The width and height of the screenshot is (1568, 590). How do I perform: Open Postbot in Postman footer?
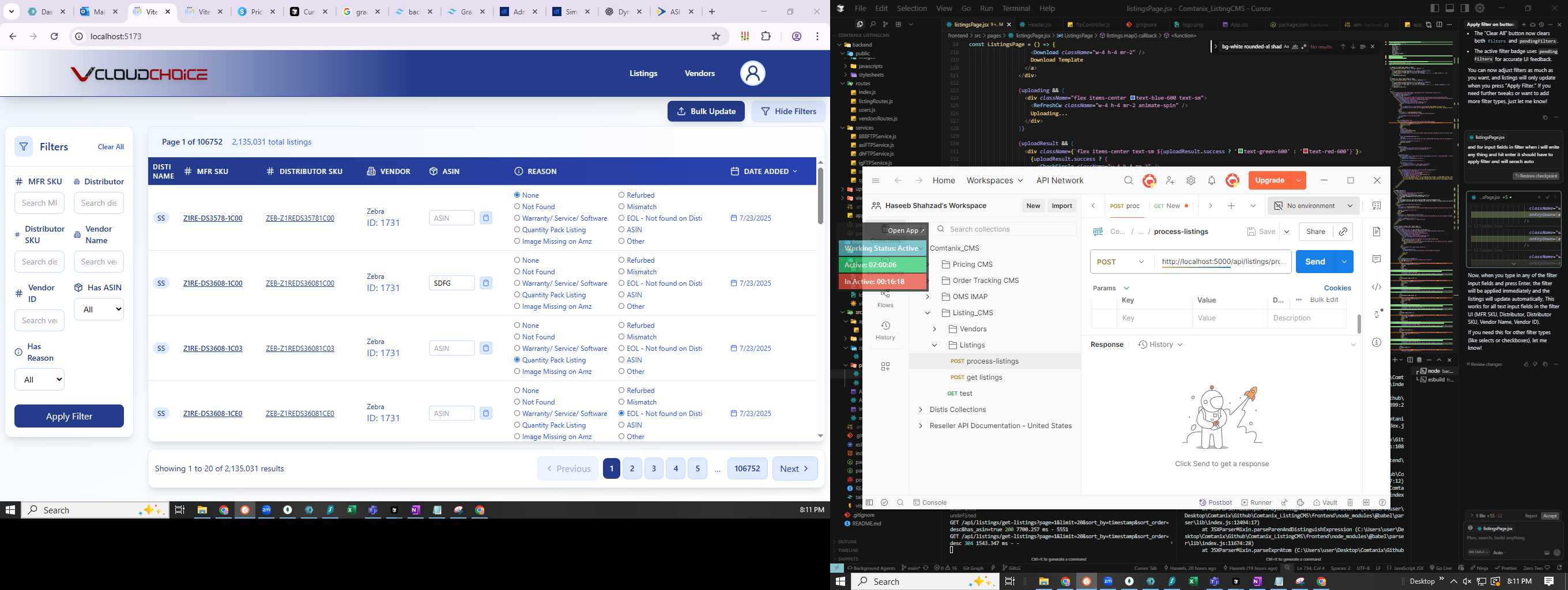[x=1216, y=502]
